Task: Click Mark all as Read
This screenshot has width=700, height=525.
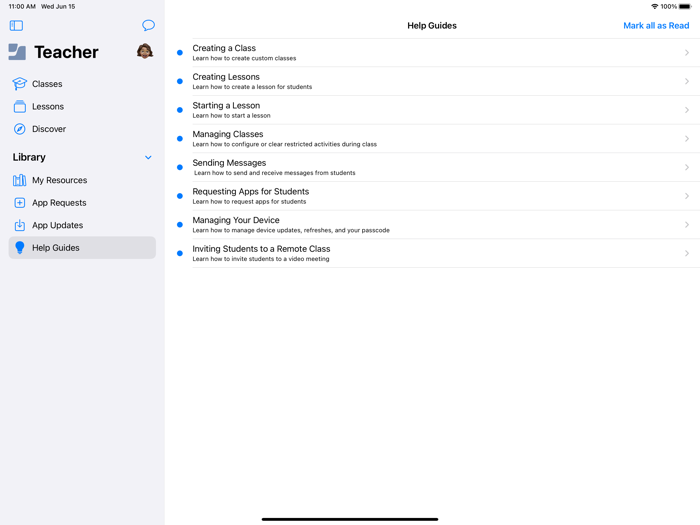Action: [x=656, y=25]
